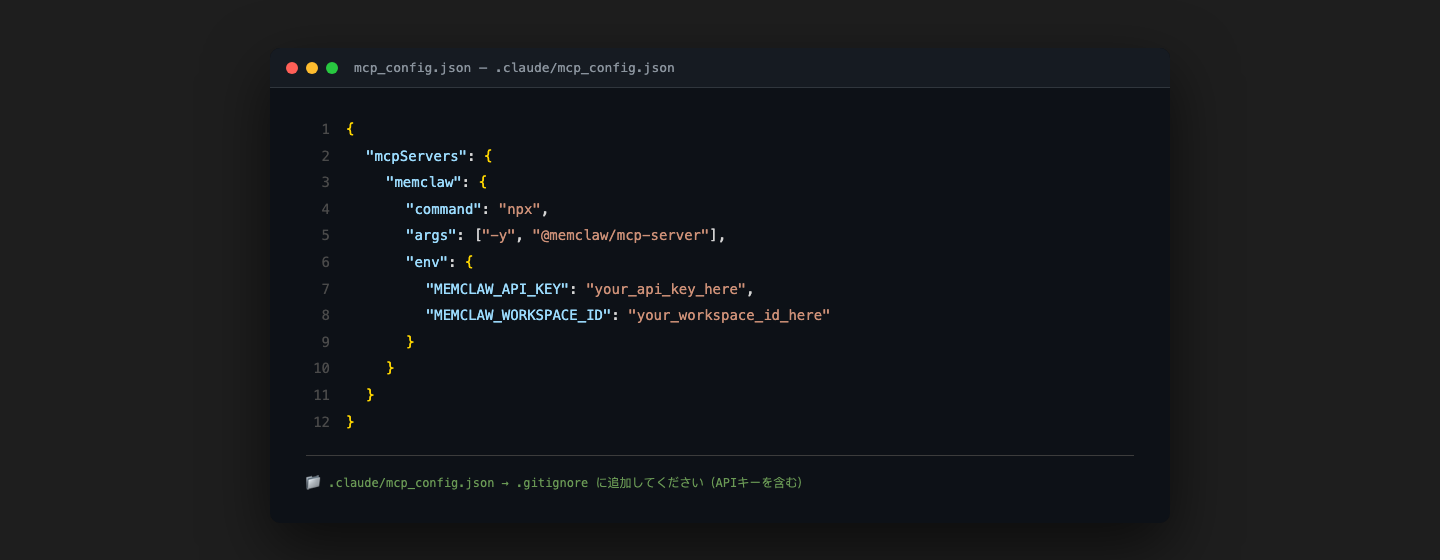The image size is (1440, 560).
Task: Select the "@memclaw/mcp-server" package string
Action: 621,235
